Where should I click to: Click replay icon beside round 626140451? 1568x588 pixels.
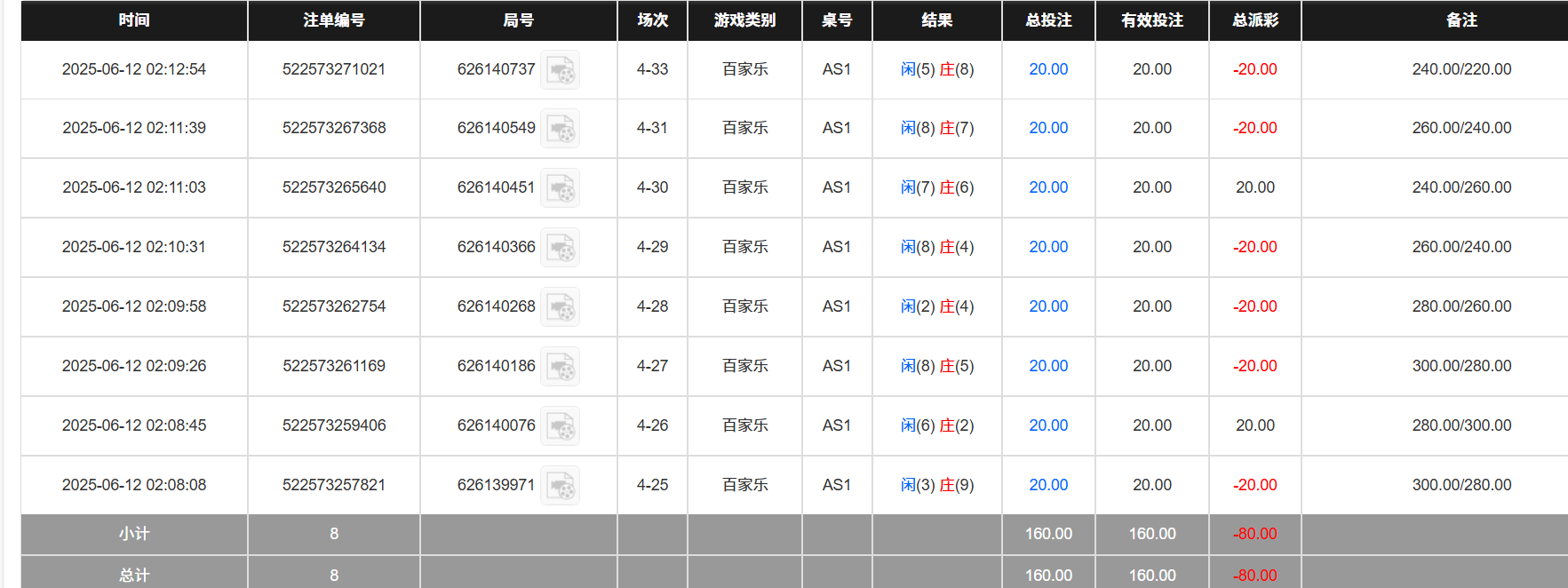coord(560,188)
